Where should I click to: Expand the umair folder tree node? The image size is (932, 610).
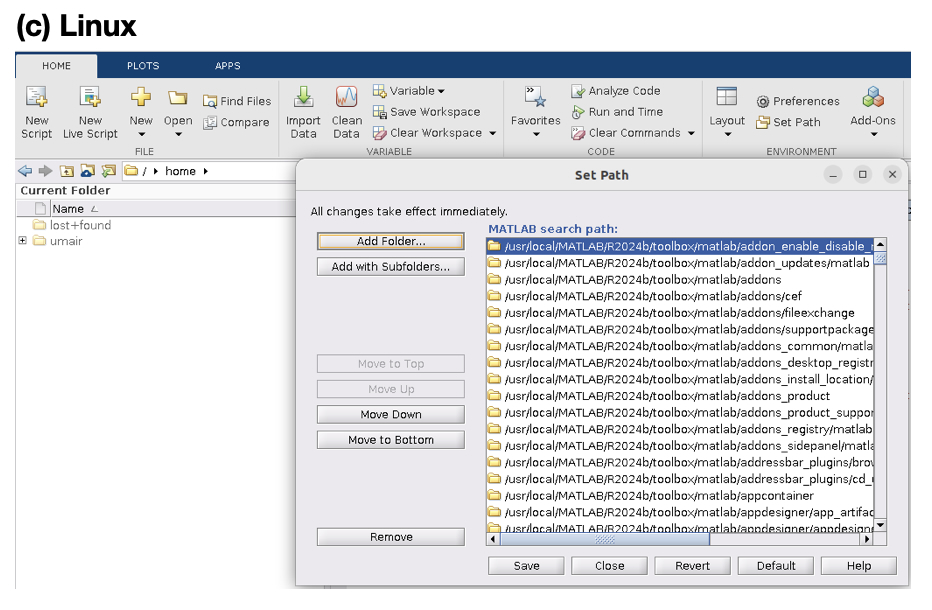[x=23, y=241]
